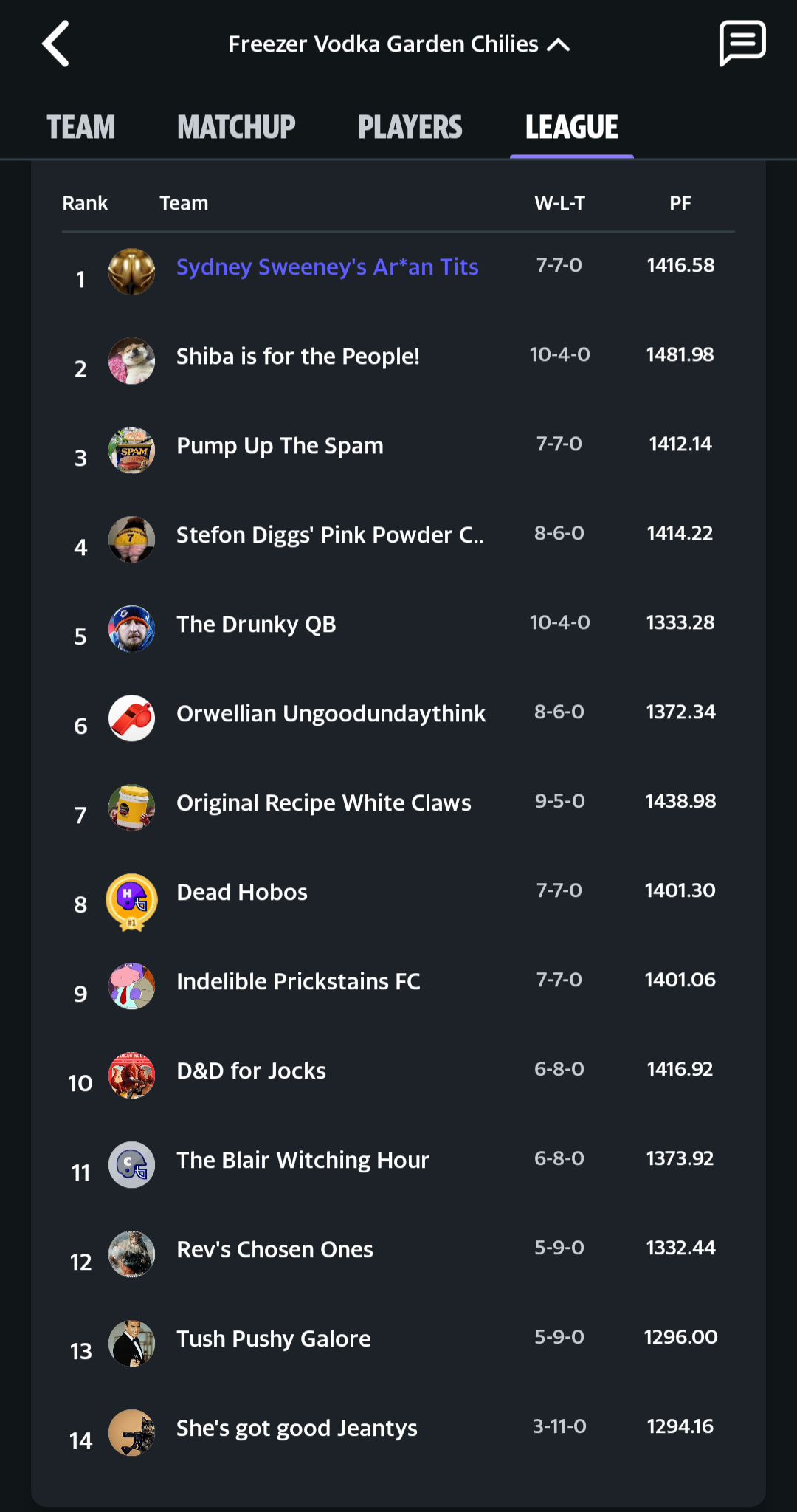The width and height of the screenshot is (797, 1512).
Task: Switch to the TEAM tab
Action: point(81,127)
